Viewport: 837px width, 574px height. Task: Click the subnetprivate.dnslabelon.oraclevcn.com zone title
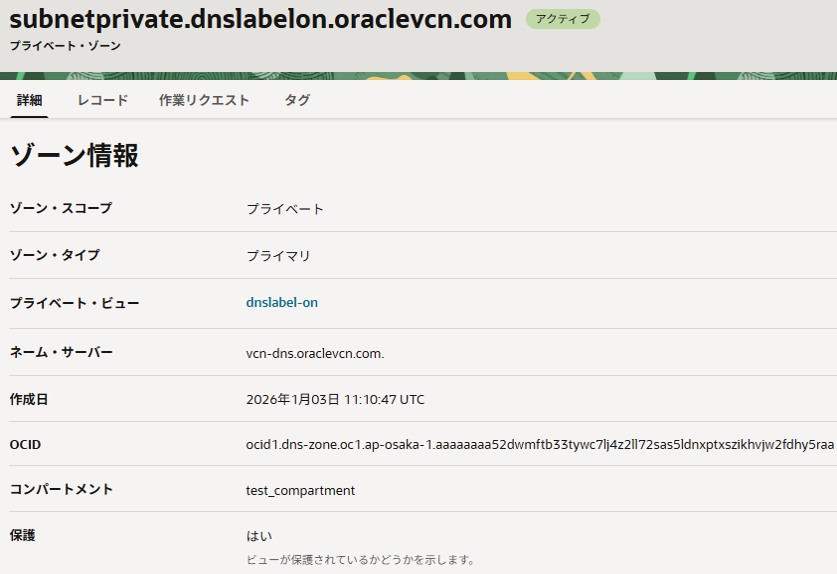pyautogui.click(x=261, y=19)
